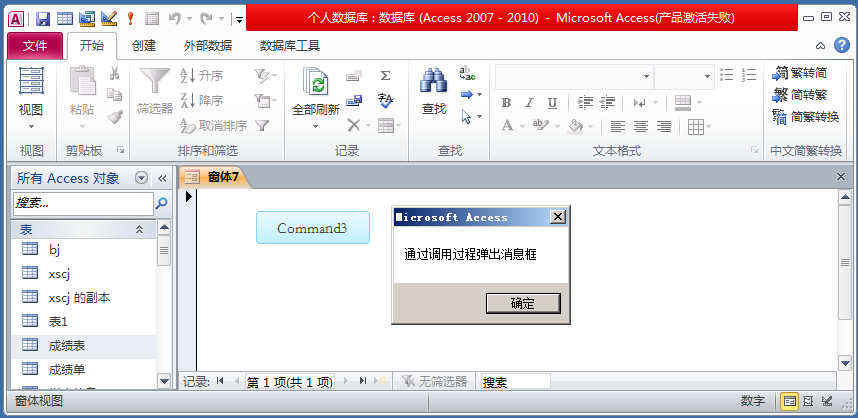Screen dimensions: 858x418
Task: Open the customize quick access toolbar dropdown
Action: click(239, 20)
